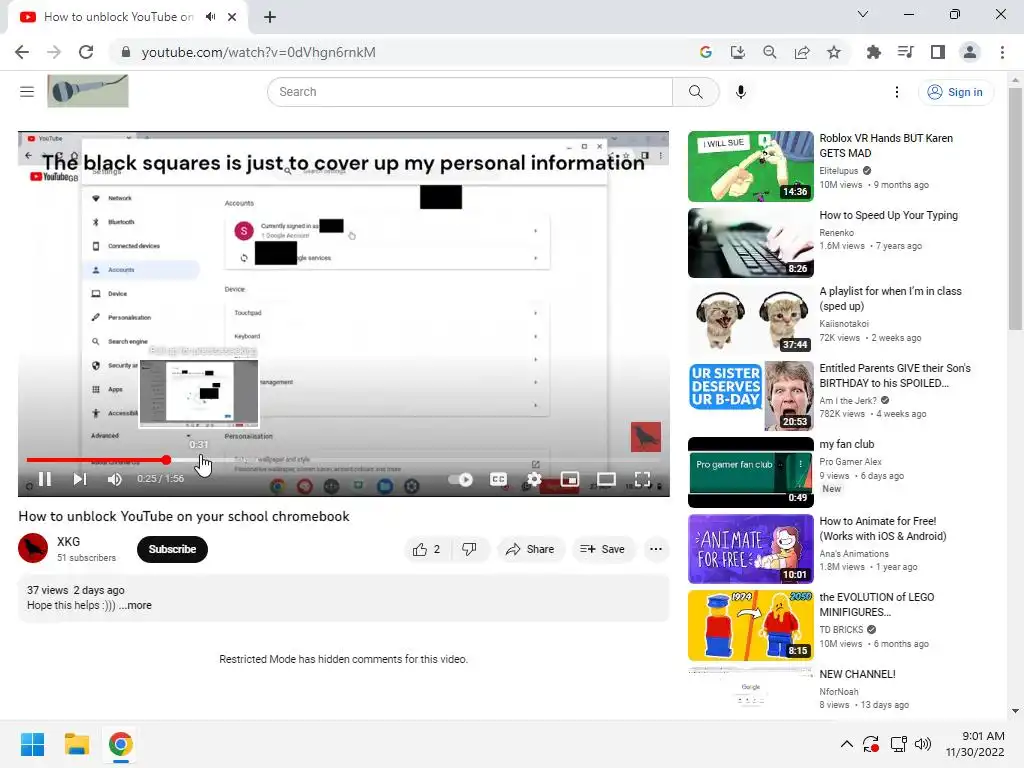1024x768 pixels.
Task: Toggle autoplay switch in player
Action: tap(460, 479)
